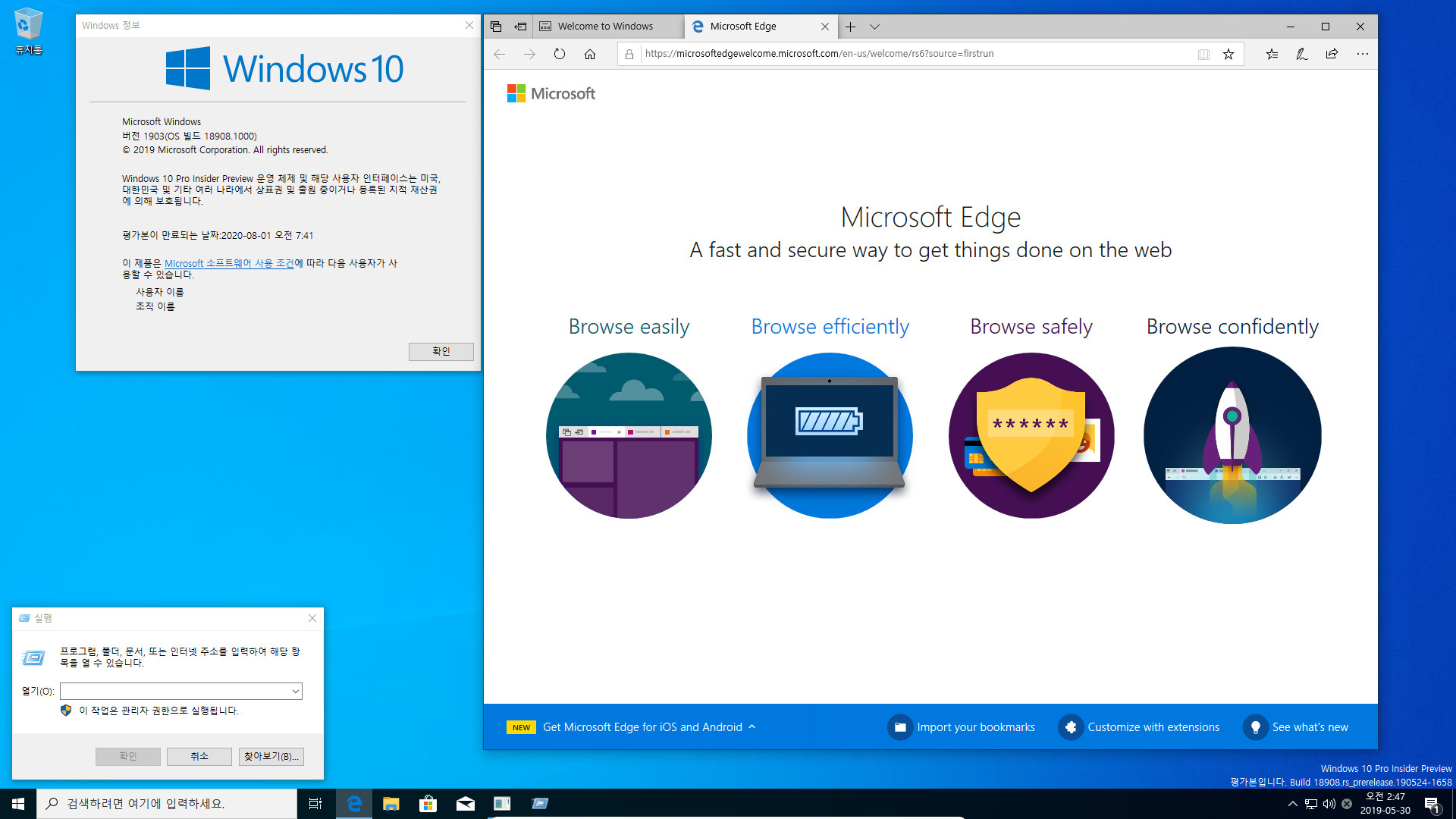Click the taskbar search box
Image resolution: width=1456 pixels, height=819 pixels.
click(x=167, y=804)
